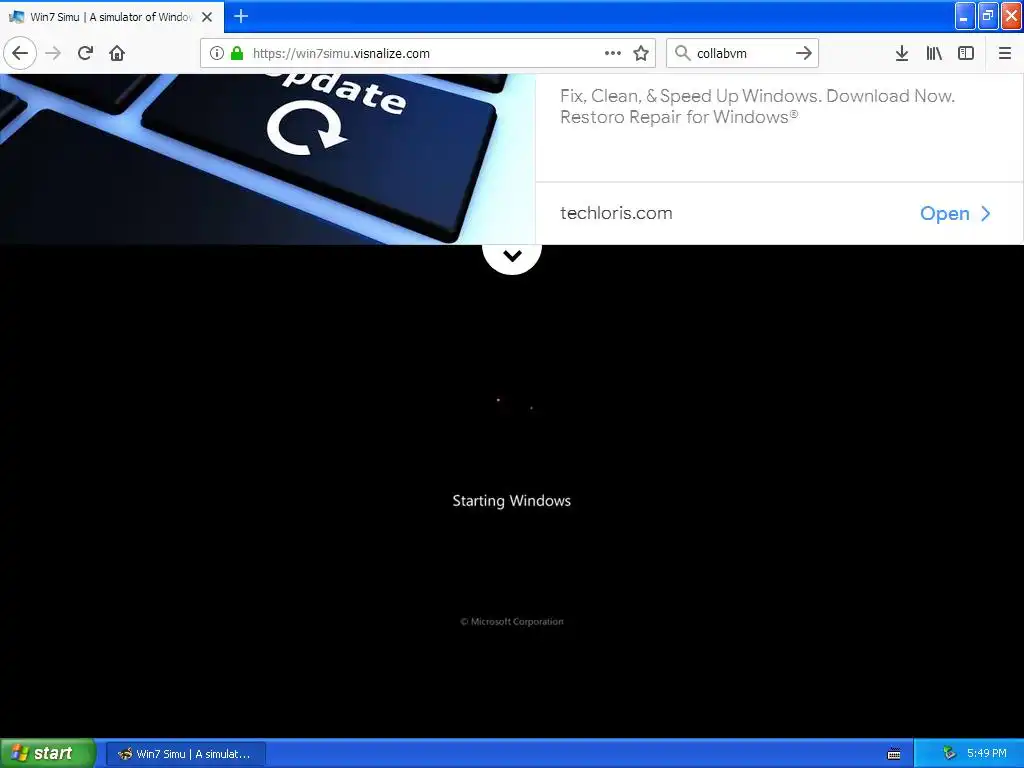Focus the collabvm search box
This screenshot has width=1024, height=768.
[742, 54]
